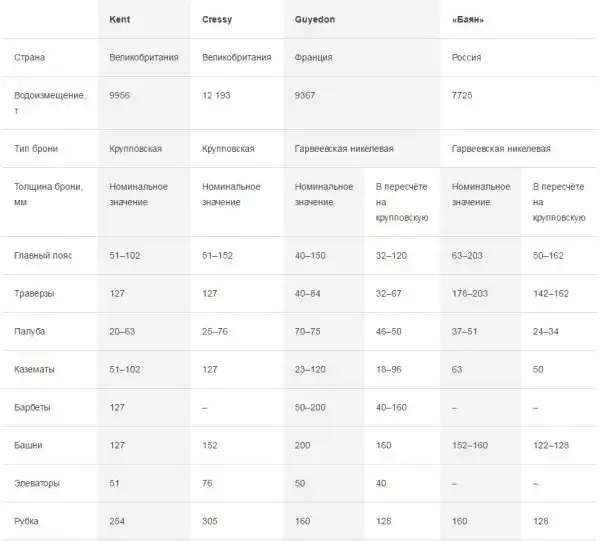This screenshot has height=541, width=600.
Task: Click the Элеваторы row label
Action: click(x=39, y=483)
